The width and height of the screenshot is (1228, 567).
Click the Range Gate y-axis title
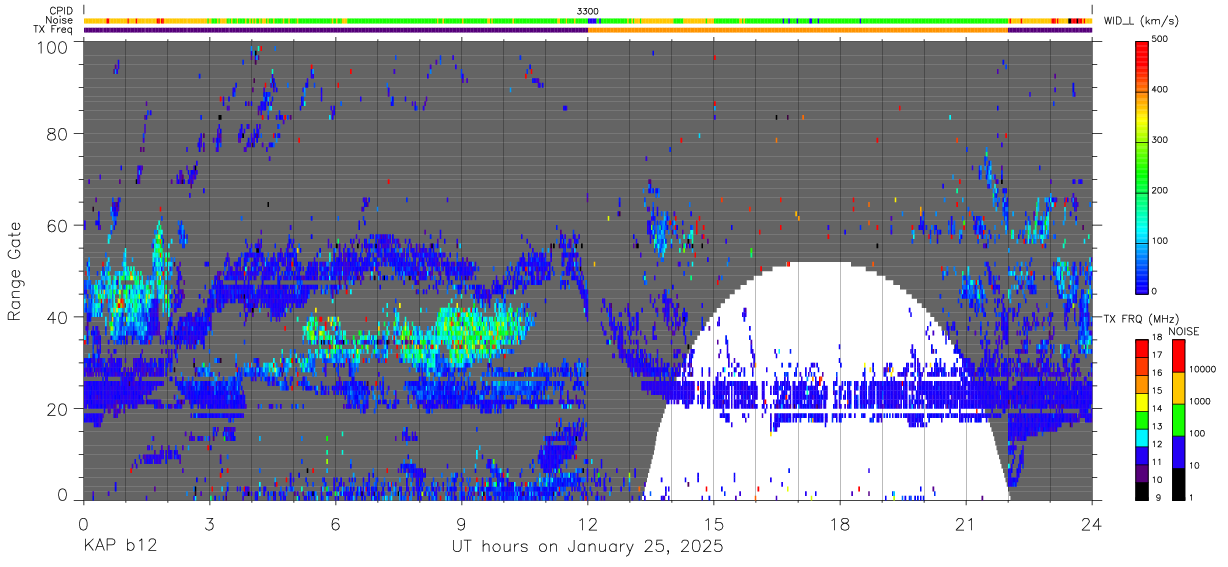point(15,270)
